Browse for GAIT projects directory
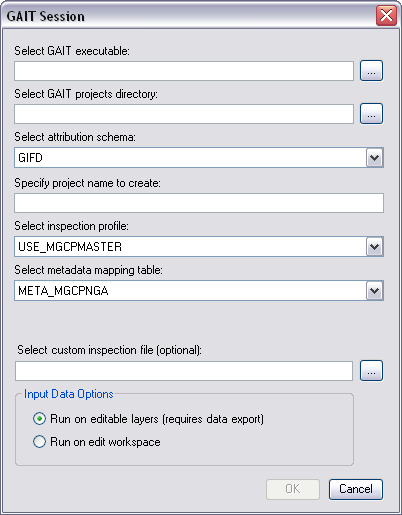This screenshot has height=515, width=402. click(371, 114)
